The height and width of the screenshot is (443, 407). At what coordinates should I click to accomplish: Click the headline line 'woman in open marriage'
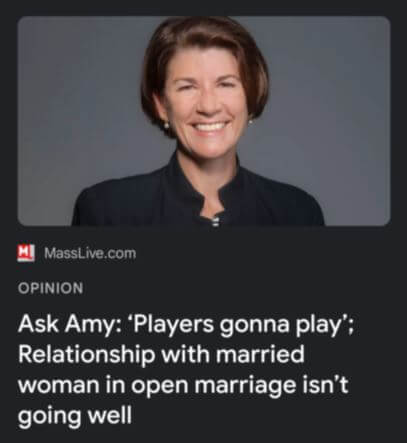157,385
